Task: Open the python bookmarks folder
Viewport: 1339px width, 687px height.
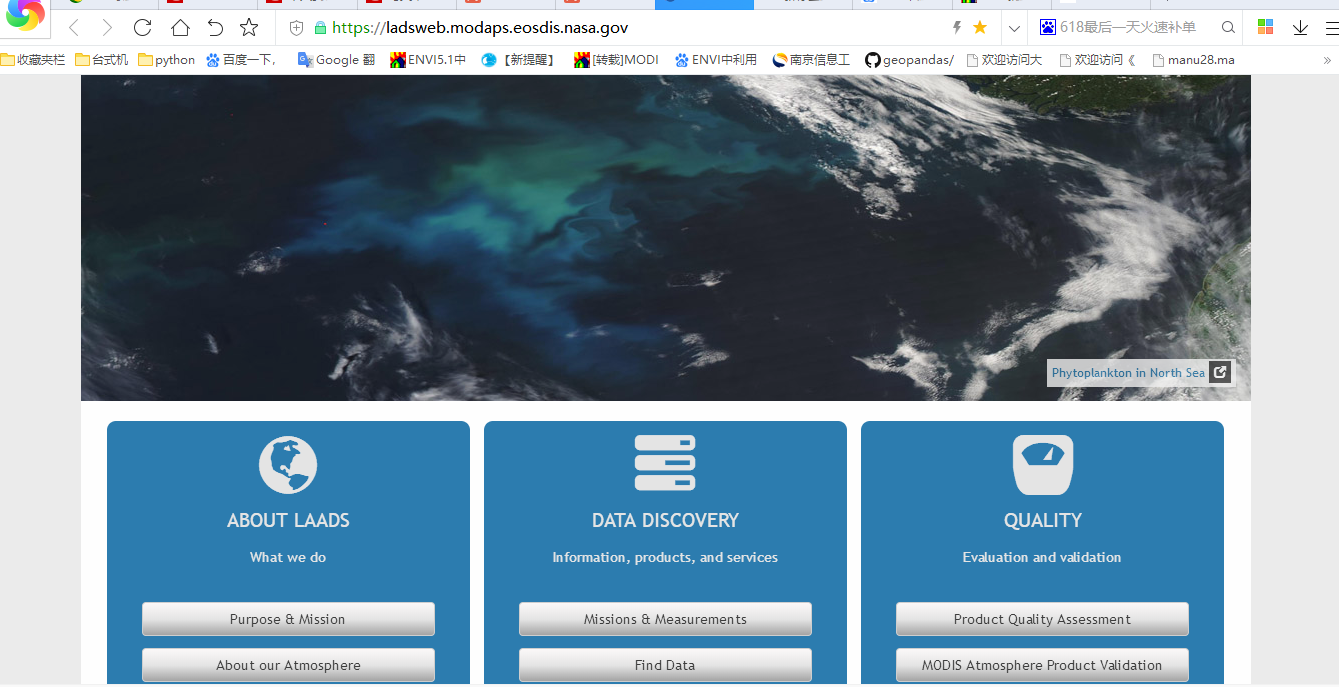Action: [166, 59]
